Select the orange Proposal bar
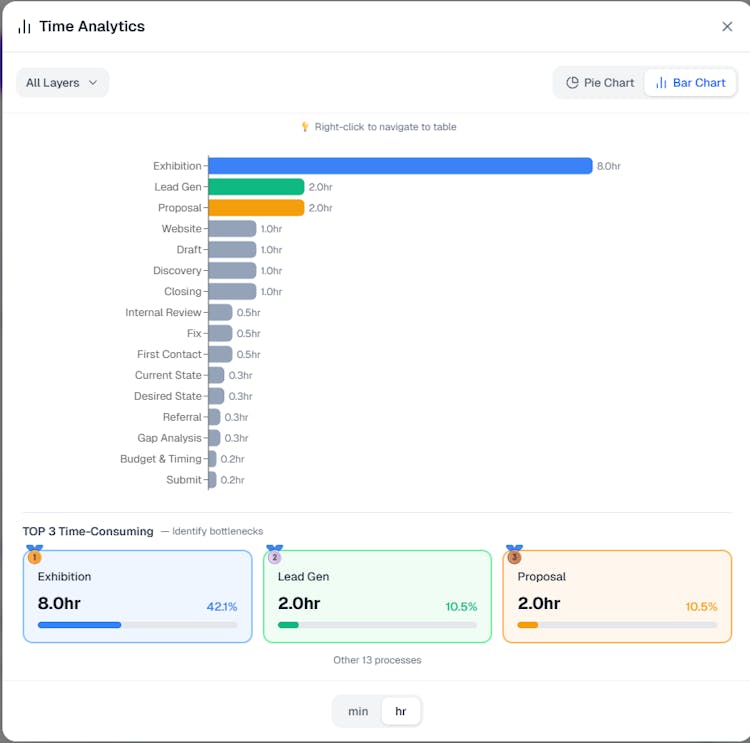The width and height of the screenshot is (750, 743). click(x=256, y=208)
